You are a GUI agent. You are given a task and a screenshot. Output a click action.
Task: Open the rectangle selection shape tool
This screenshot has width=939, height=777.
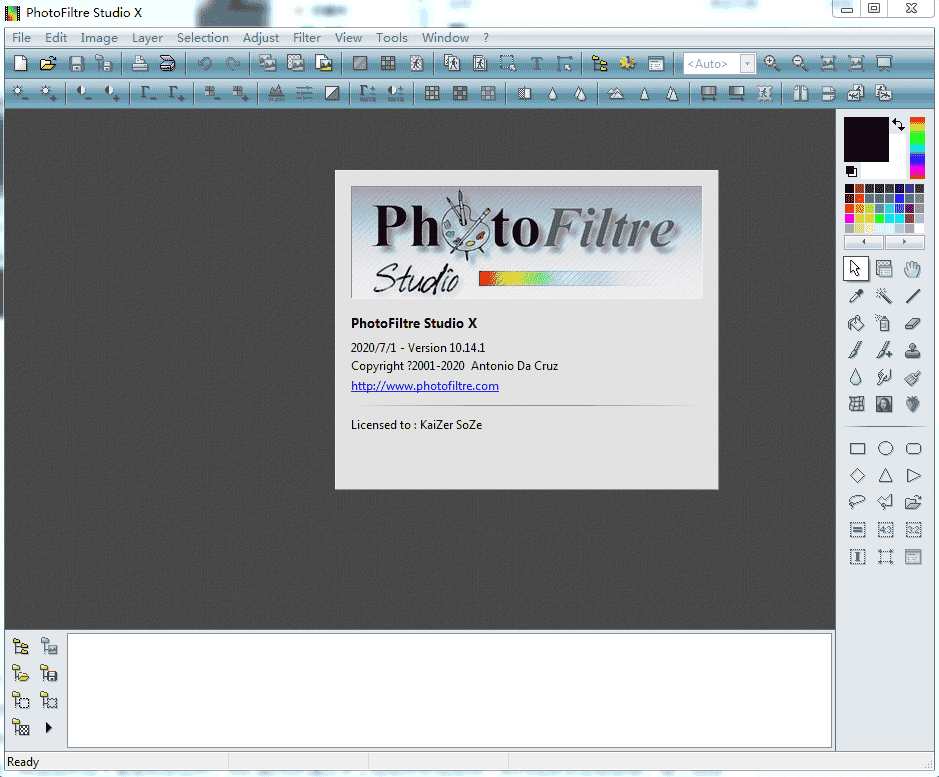[857, 448]
